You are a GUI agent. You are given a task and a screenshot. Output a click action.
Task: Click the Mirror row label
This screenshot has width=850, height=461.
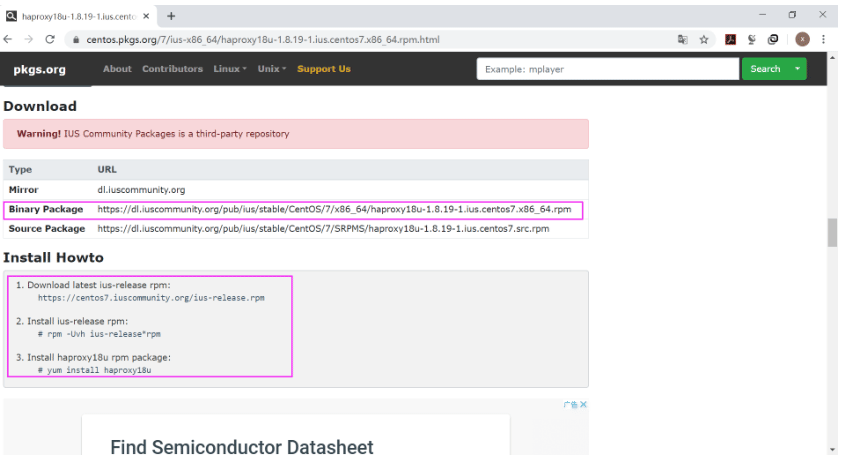click(x=23, y=190)
